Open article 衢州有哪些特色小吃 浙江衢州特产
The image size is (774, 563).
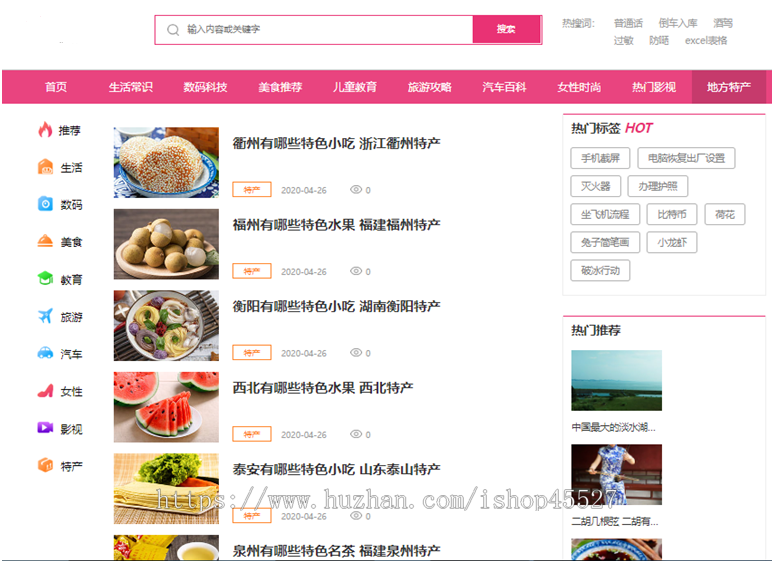pos(336,144)
